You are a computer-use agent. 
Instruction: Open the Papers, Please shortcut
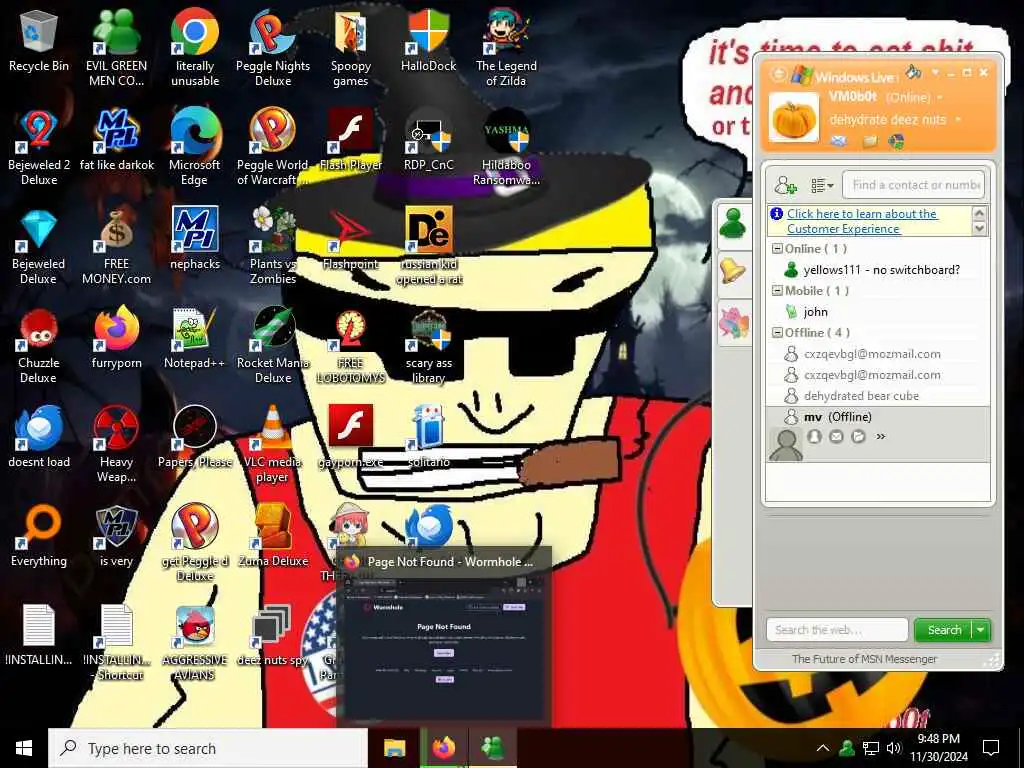[x=195, y=437]
